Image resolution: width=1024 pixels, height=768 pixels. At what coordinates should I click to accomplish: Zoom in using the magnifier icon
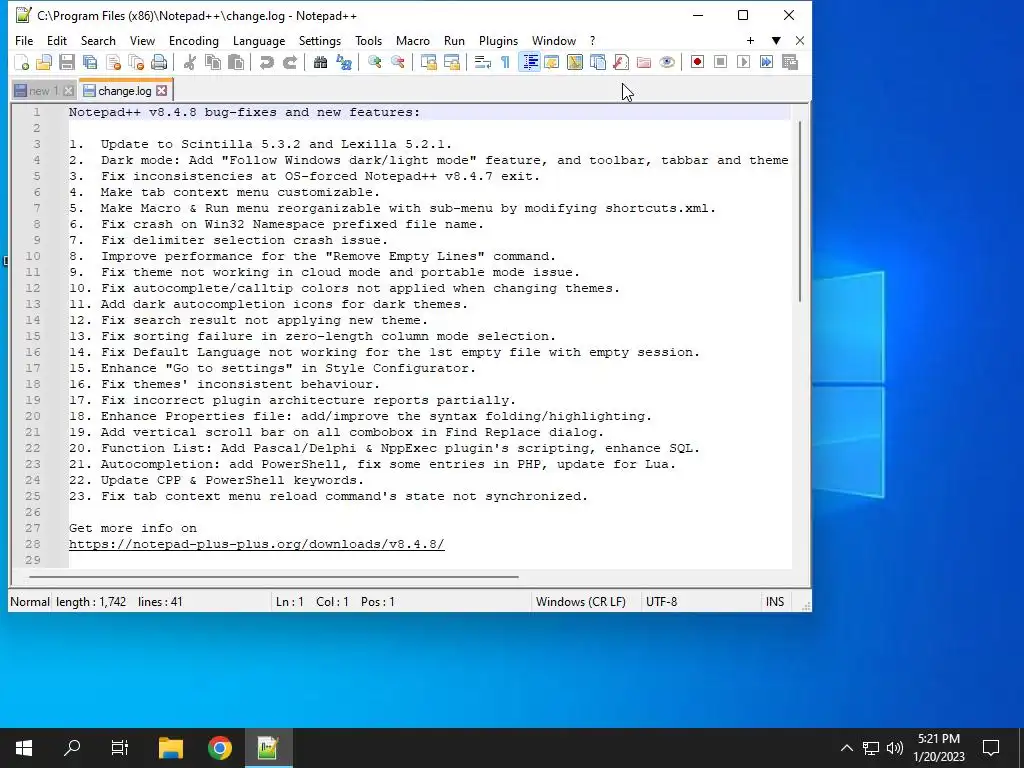374,62
